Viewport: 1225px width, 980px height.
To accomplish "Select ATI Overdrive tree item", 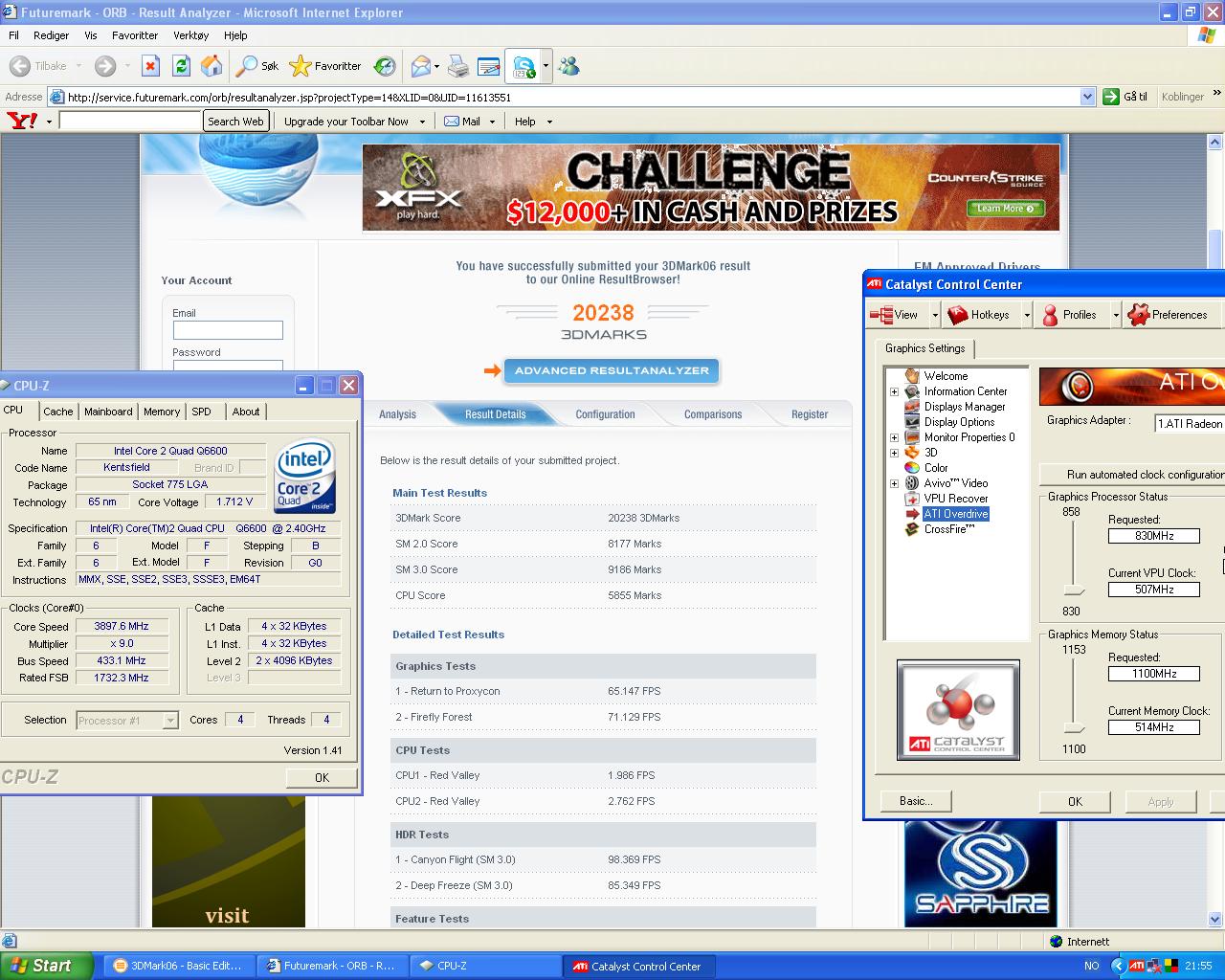I will tap(956, 514).
